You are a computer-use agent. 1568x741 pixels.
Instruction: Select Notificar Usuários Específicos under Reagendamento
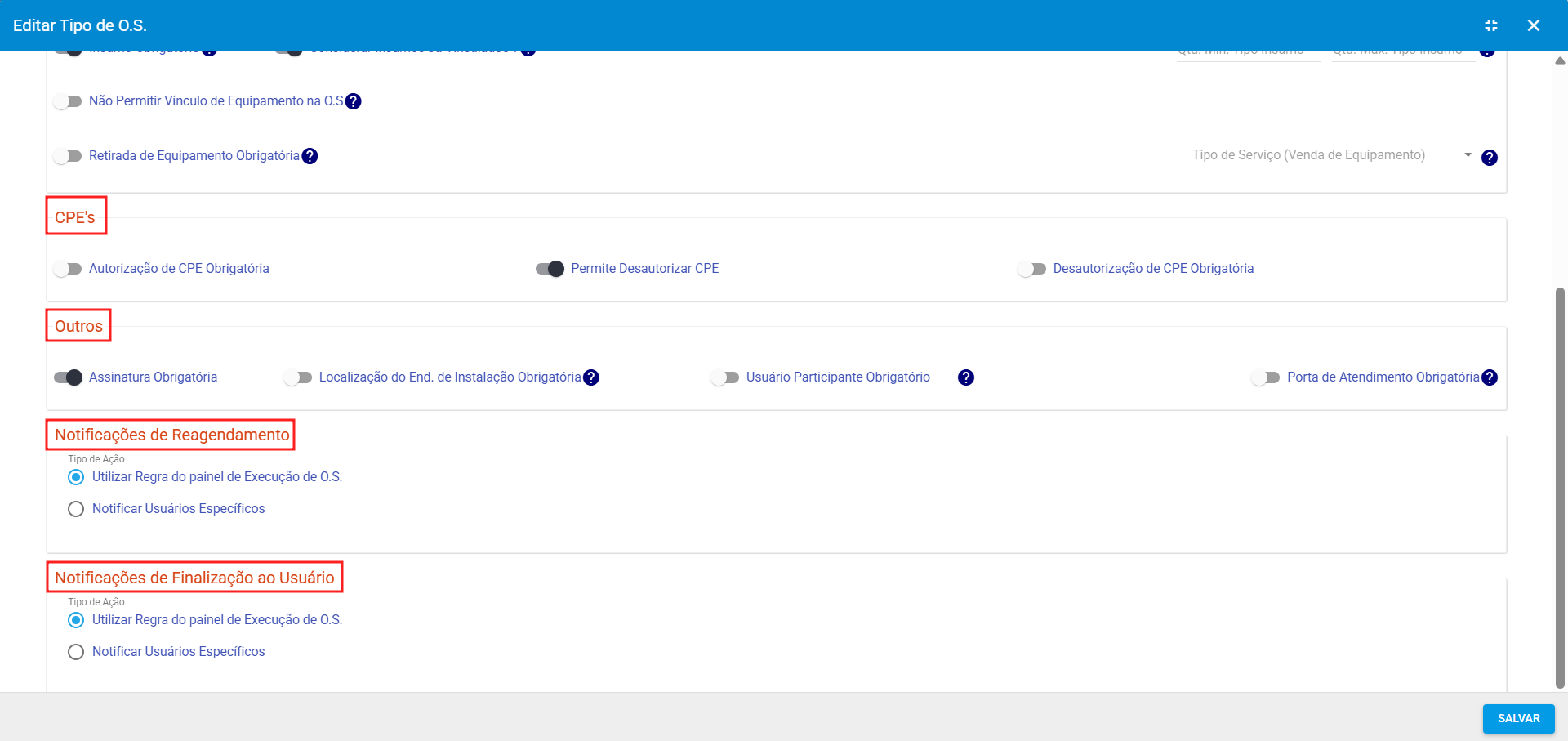(76, 509)
